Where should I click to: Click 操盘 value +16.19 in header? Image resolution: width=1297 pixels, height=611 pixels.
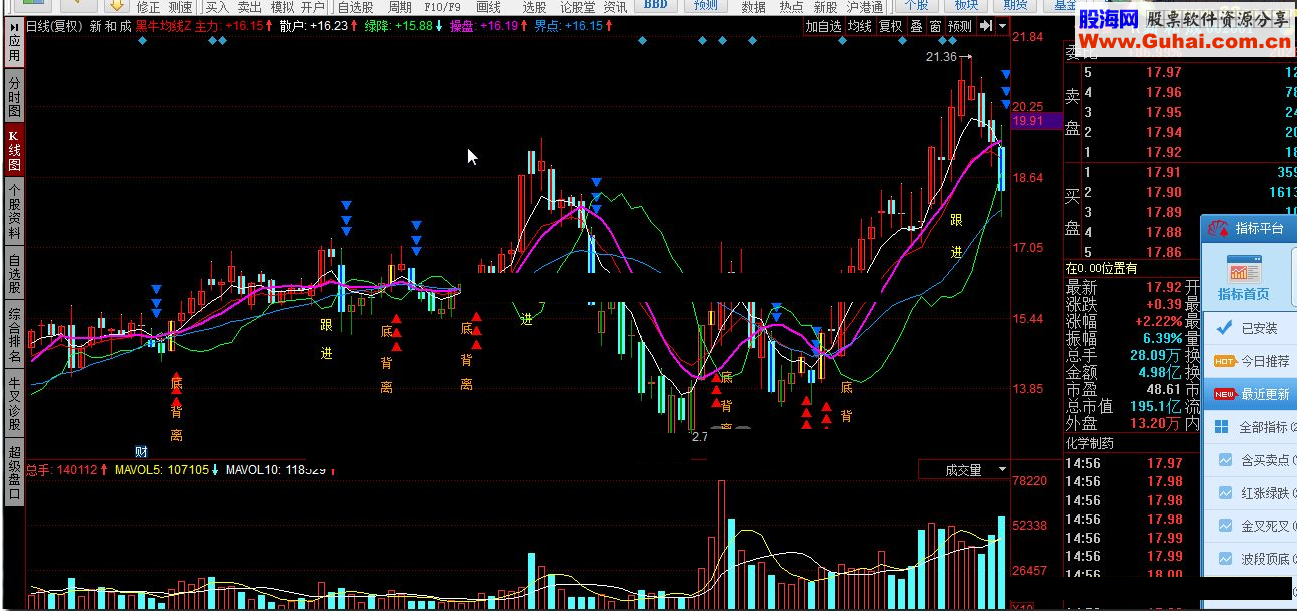click(499, 26)
